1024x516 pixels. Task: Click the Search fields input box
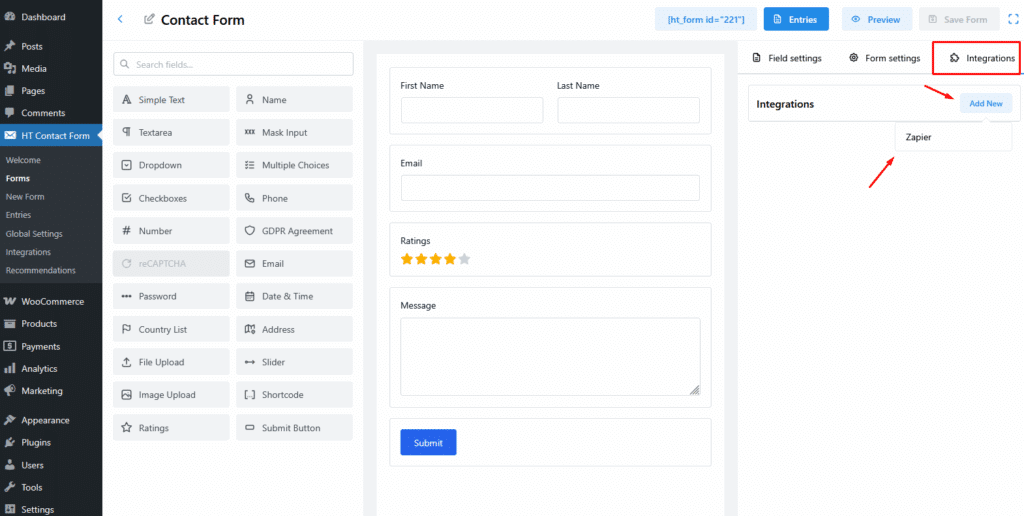[x=233, y=64]
